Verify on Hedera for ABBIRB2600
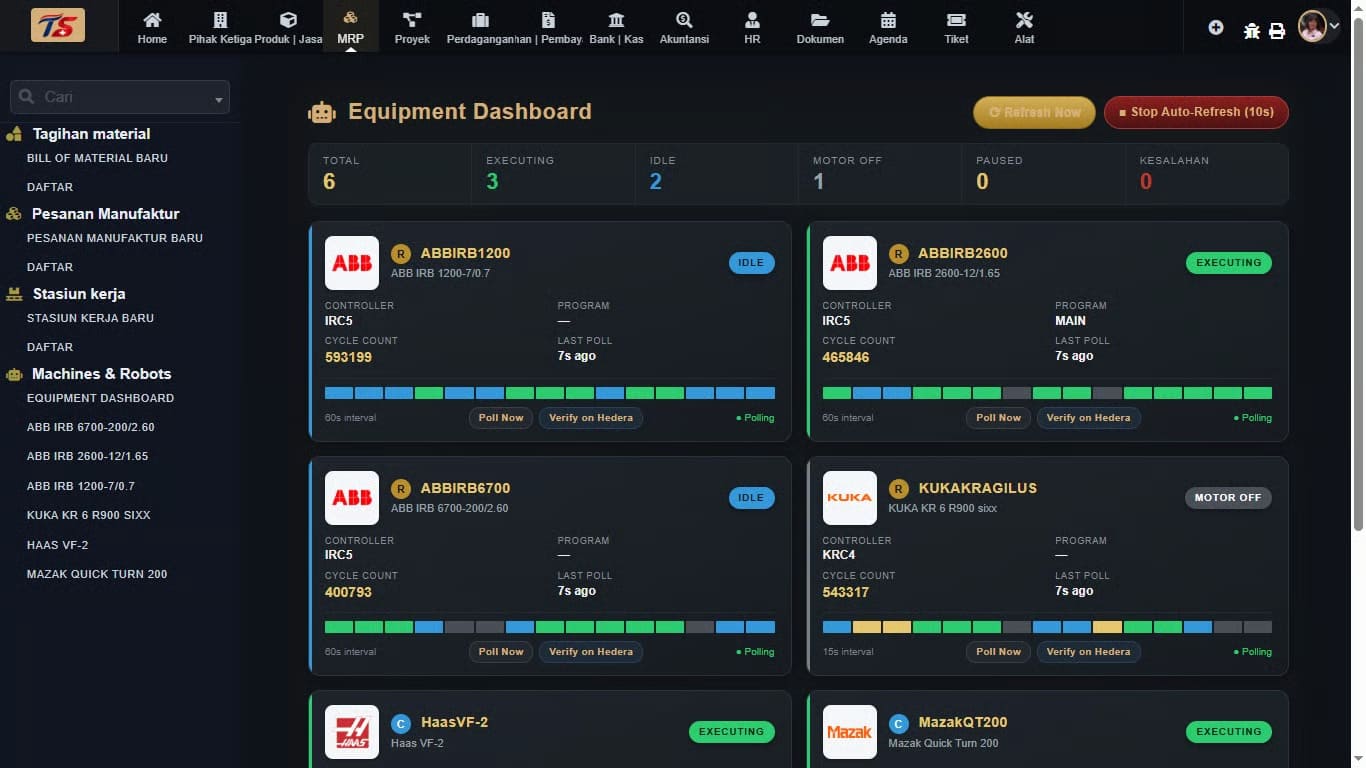 pos(1088,418)
